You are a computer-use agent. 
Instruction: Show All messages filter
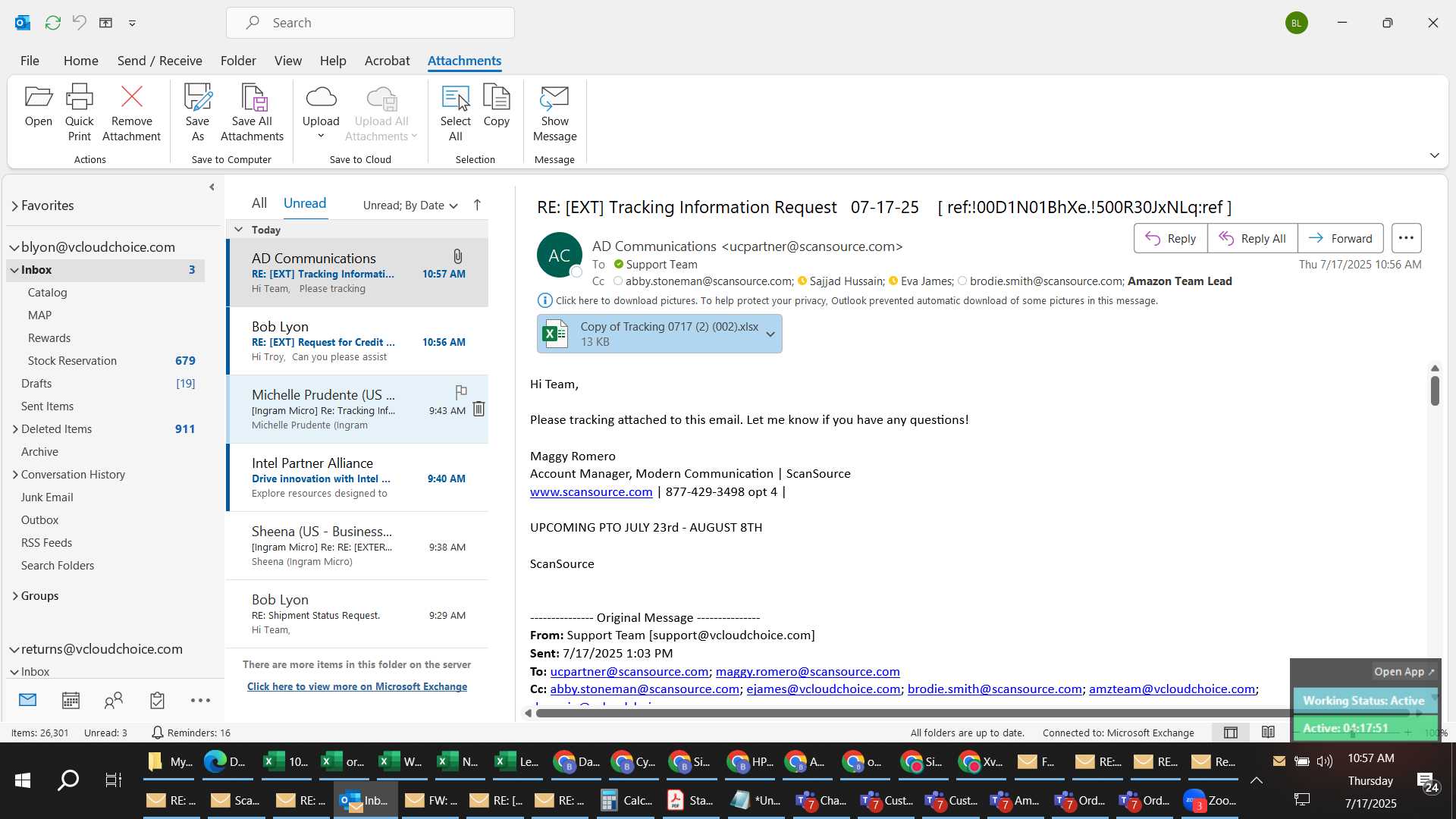tap(259, 203)
